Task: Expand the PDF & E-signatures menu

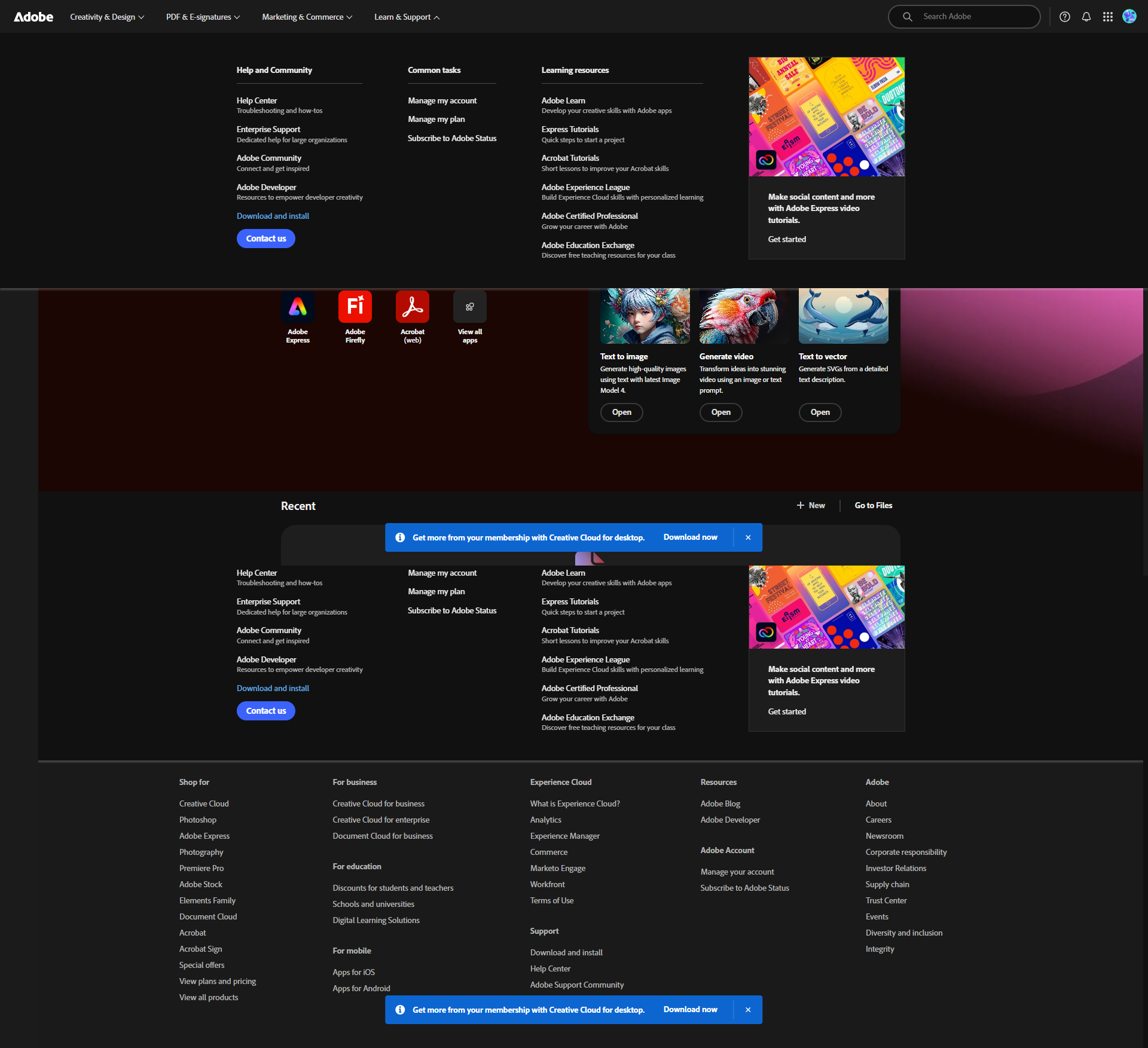Action: pos(203,17)
